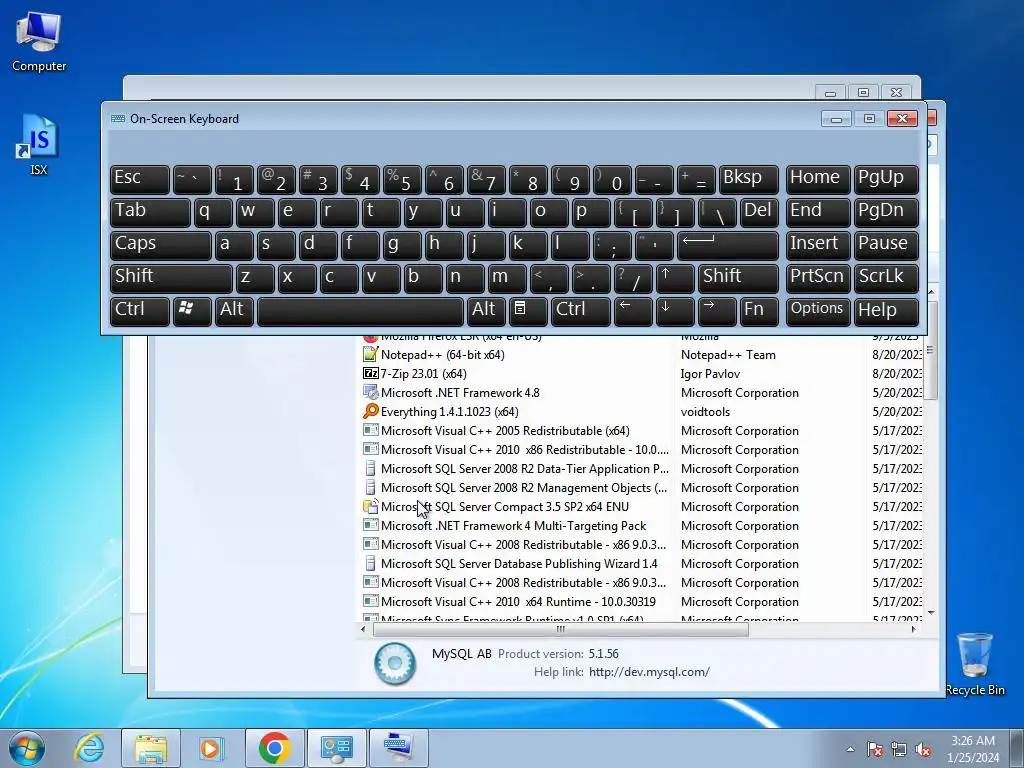
Task: Open the Computer desktop icon
Action: click(39, 42)
